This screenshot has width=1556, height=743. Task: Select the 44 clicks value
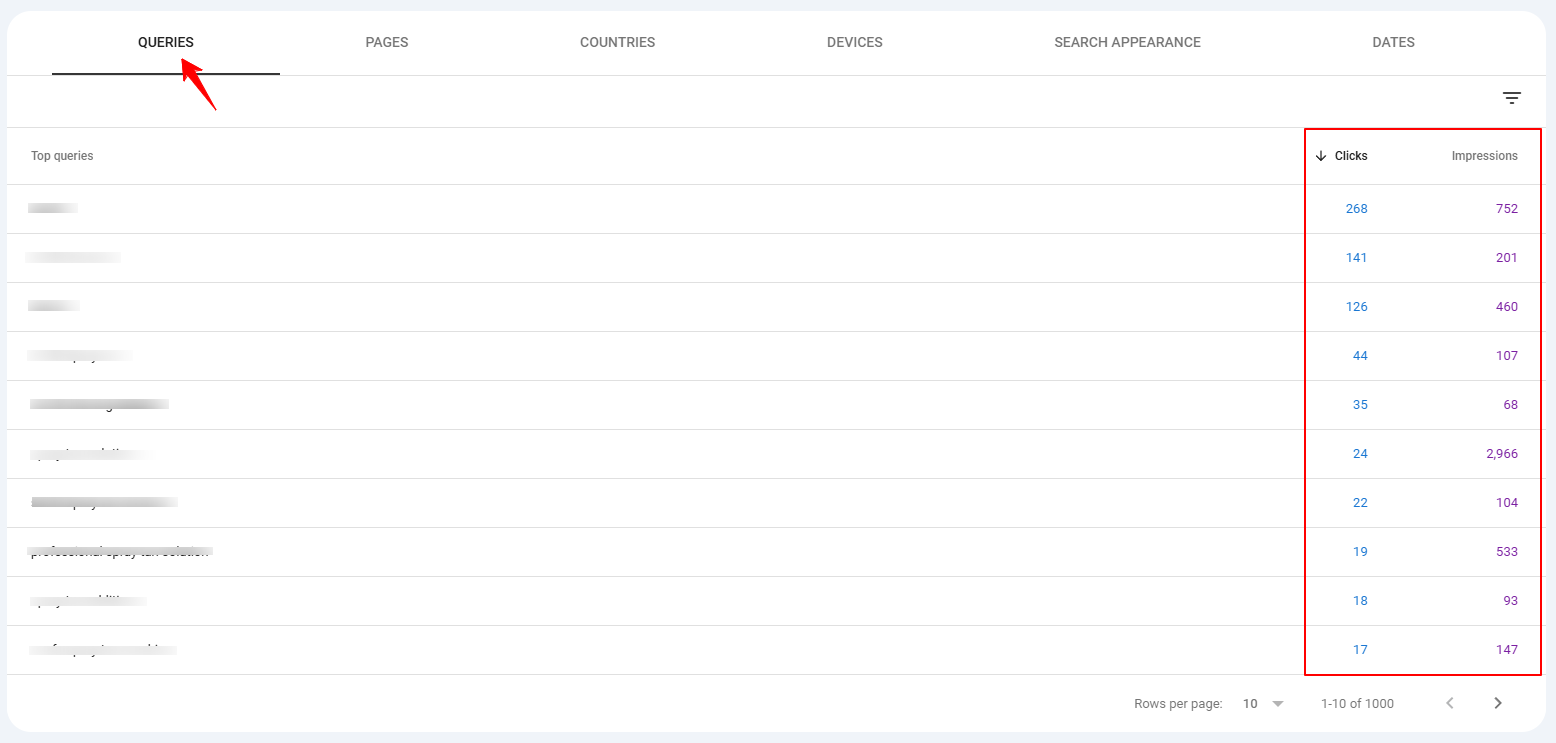pyautogui.click(x=1360, y=356)
